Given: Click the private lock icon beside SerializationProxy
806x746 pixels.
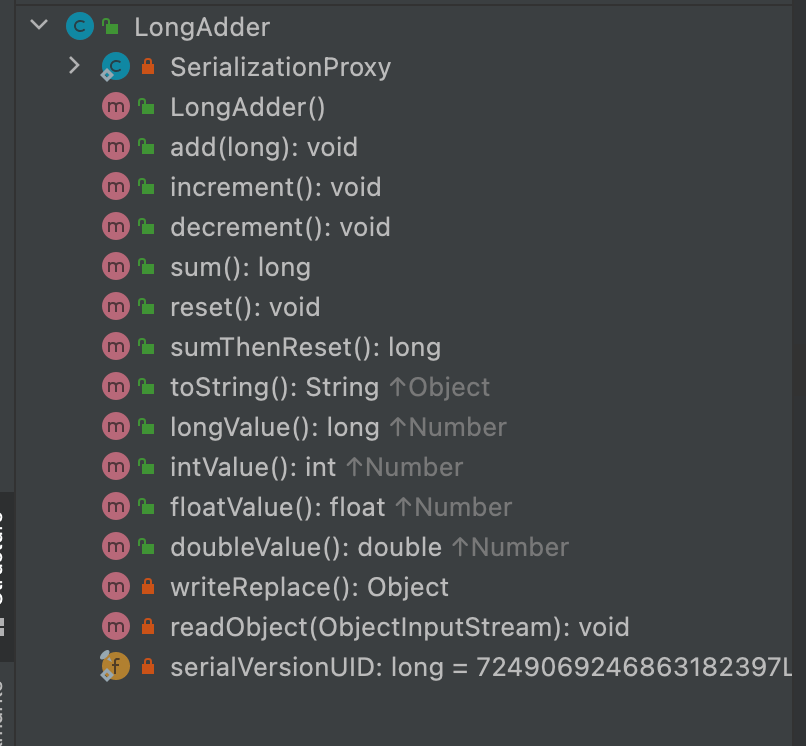Looking at the screenshot, I should (x=148, y=66).
